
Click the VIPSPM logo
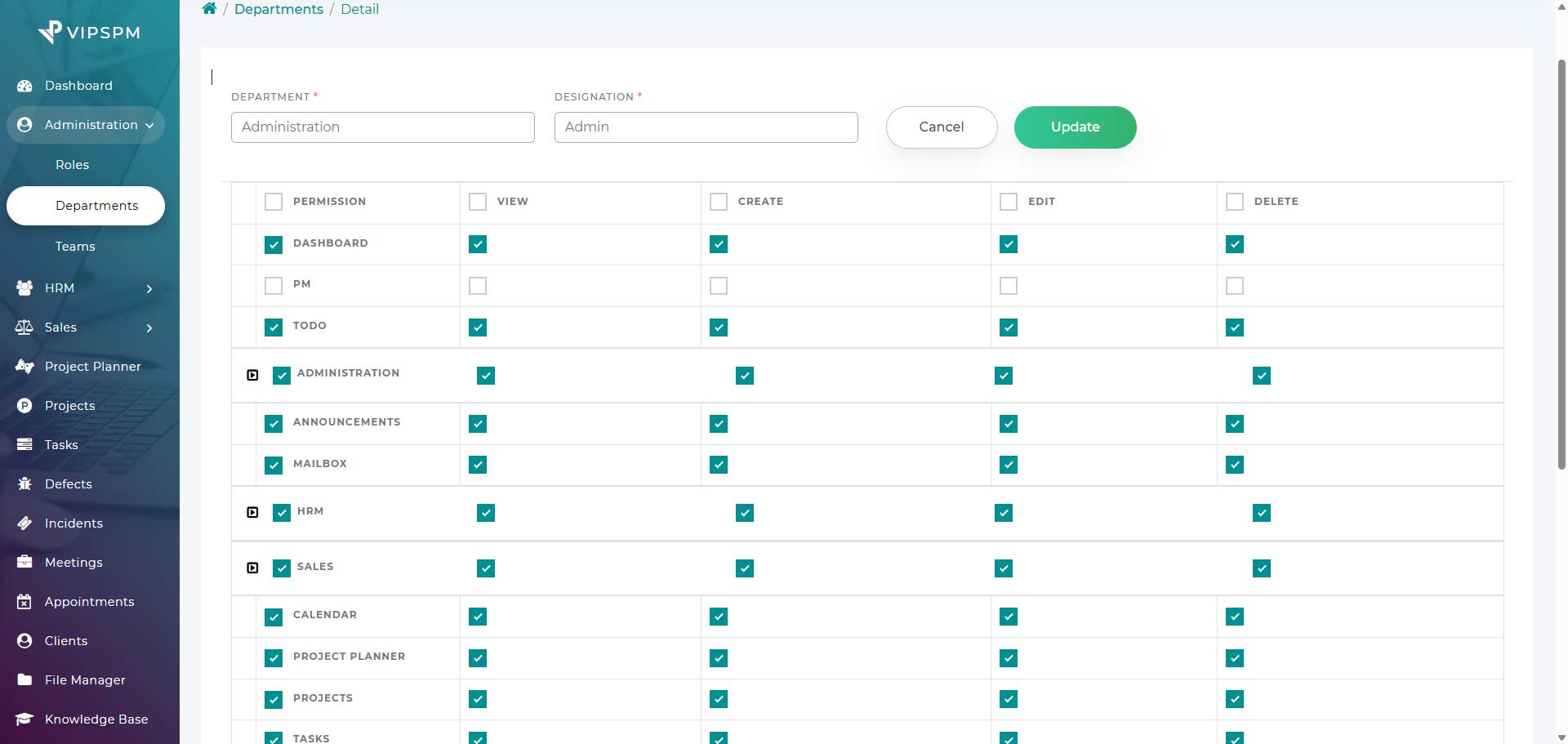89,32
